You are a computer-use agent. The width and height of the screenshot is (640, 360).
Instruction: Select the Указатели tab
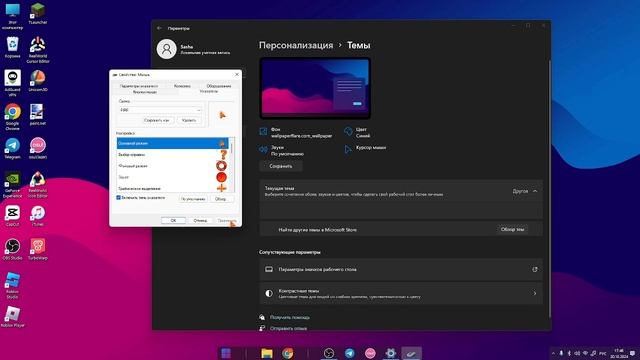pos(209,91)
